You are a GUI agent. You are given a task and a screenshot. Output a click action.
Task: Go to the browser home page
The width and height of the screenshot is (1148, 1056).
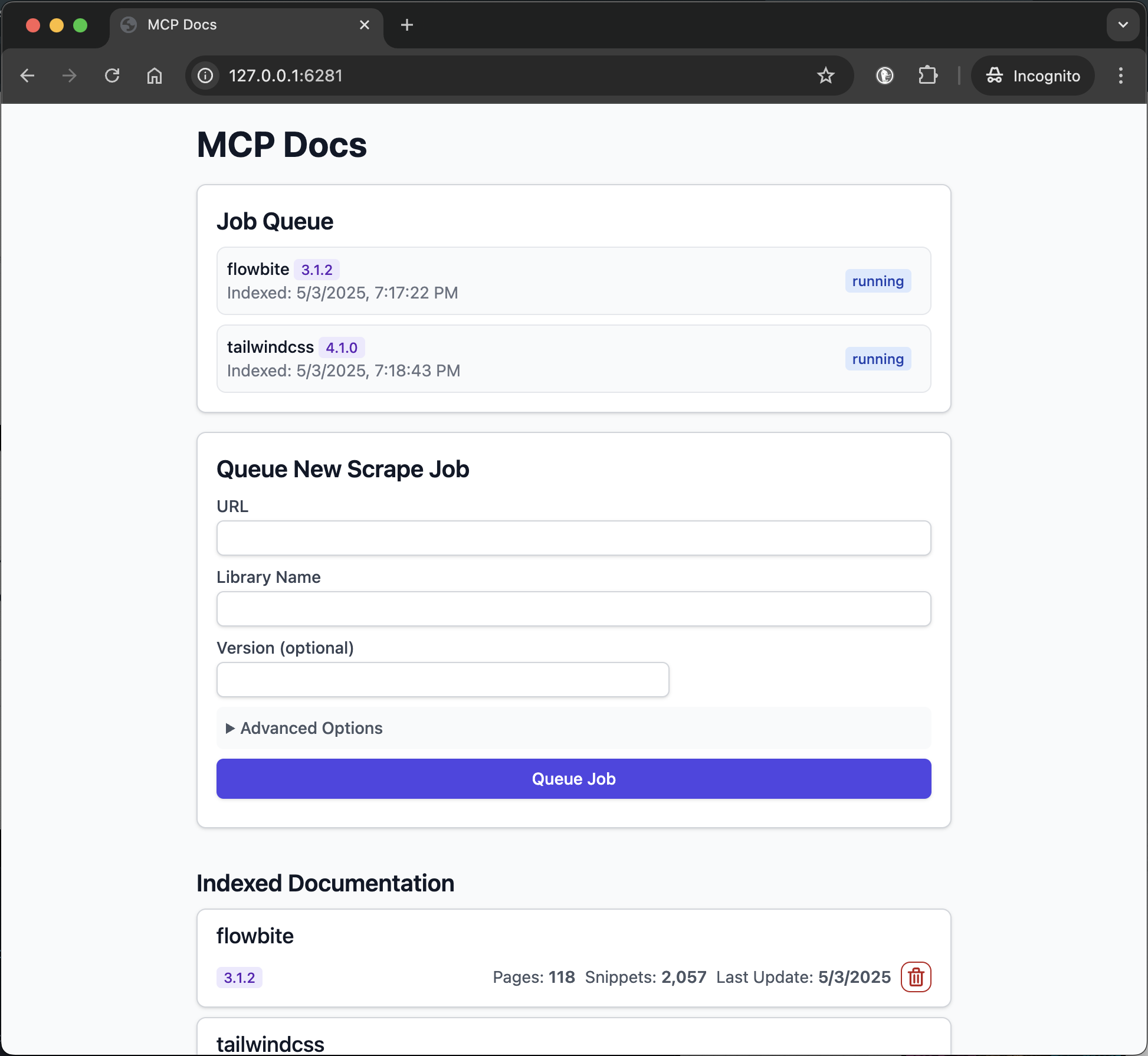155,76
